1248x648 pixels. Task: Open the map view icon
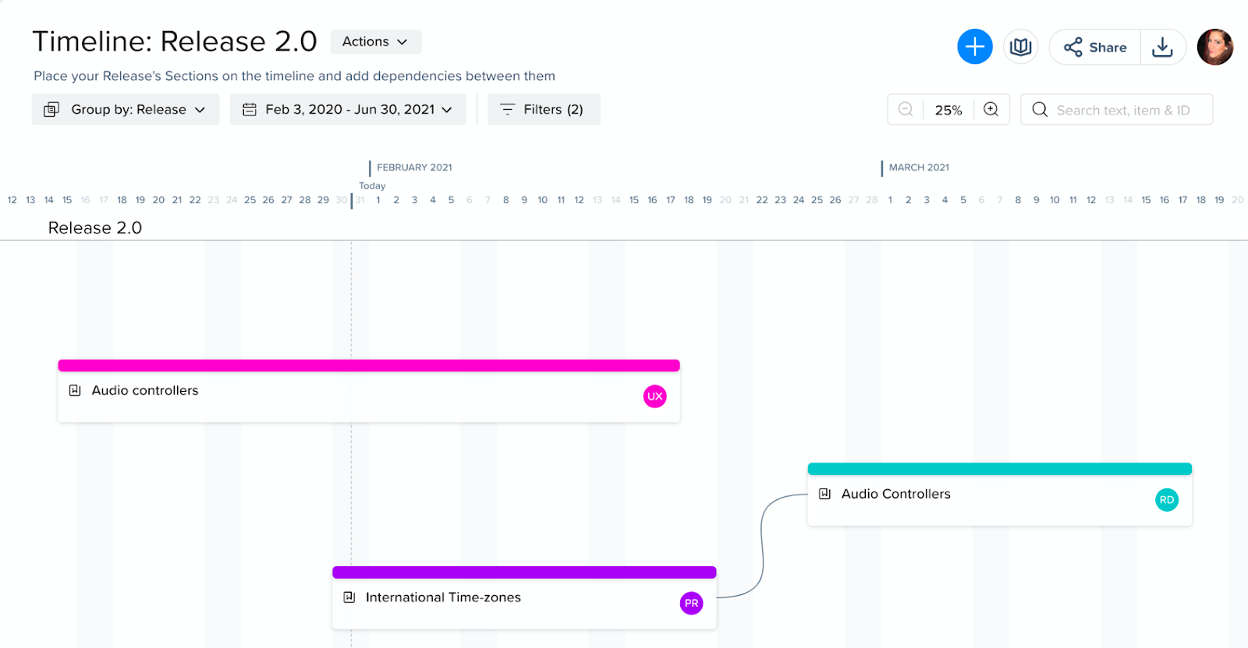coord(1020,47)
